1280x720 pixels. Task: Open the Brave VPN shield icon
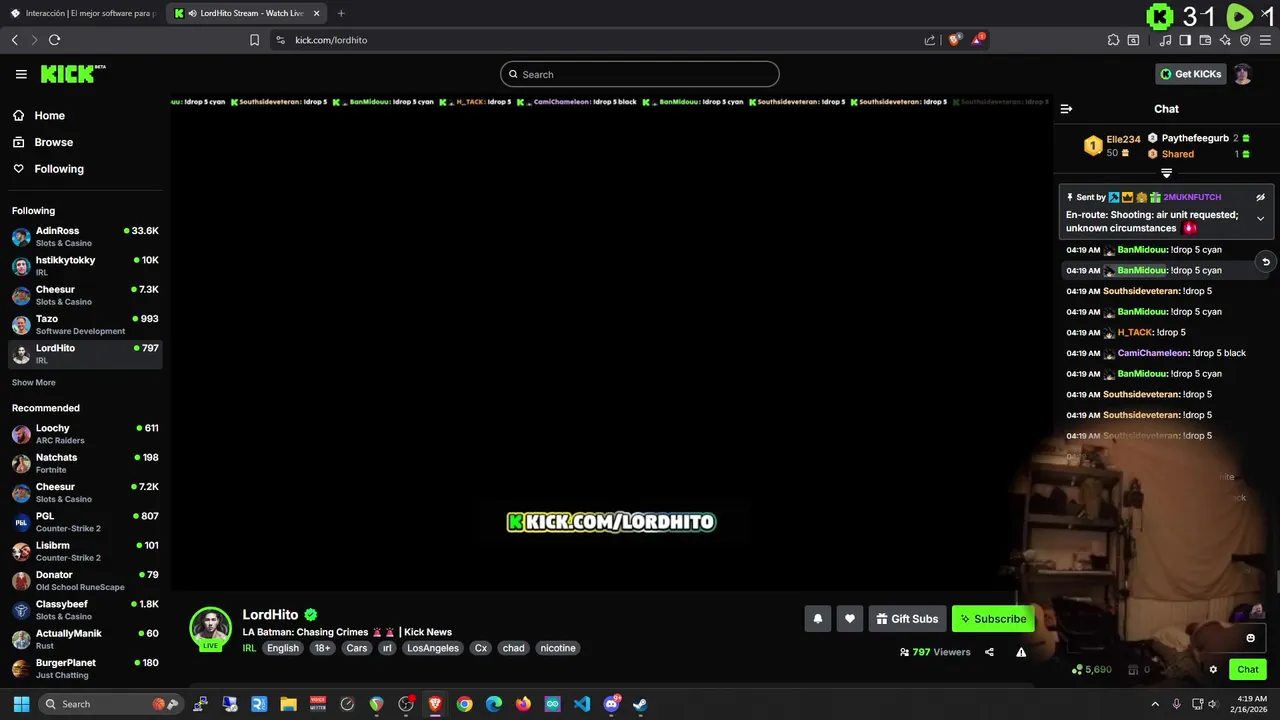1245,40
